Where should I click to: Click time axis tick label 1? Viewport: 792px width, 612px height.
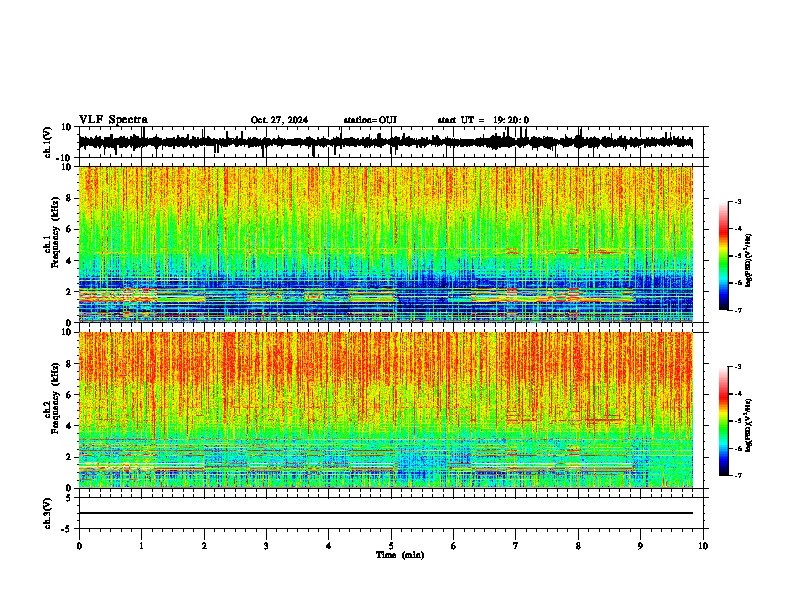[141, 546]
